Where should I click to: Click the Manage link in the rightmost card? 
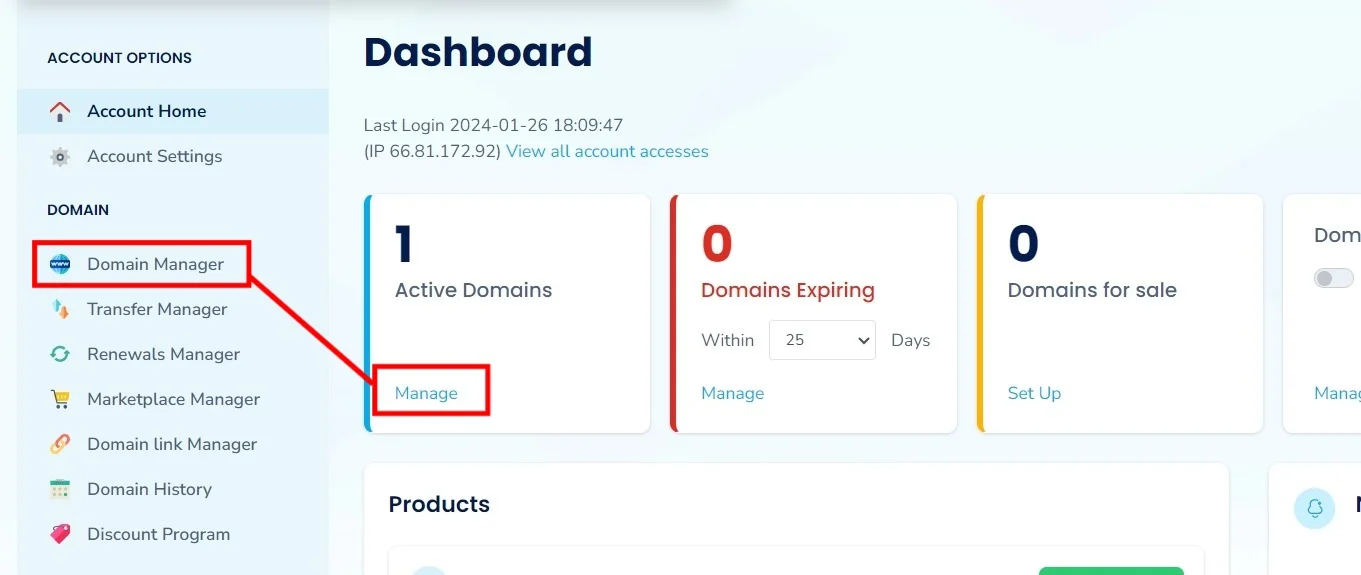click(x=1337, y=393)
